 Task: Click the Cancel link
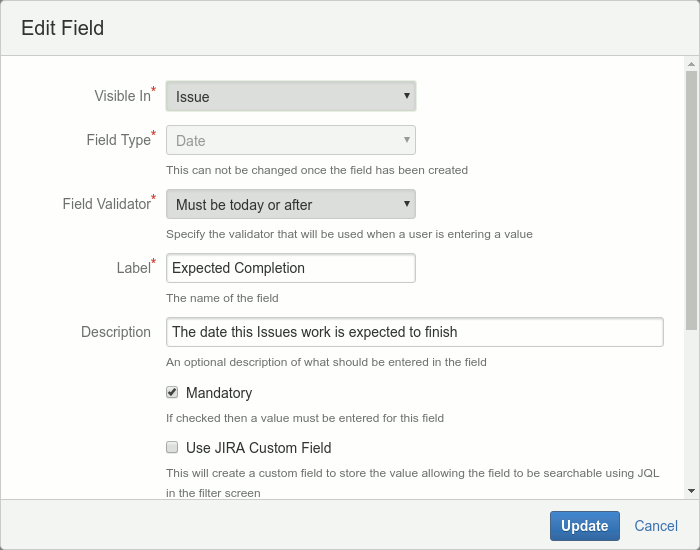tap(656, 526)
